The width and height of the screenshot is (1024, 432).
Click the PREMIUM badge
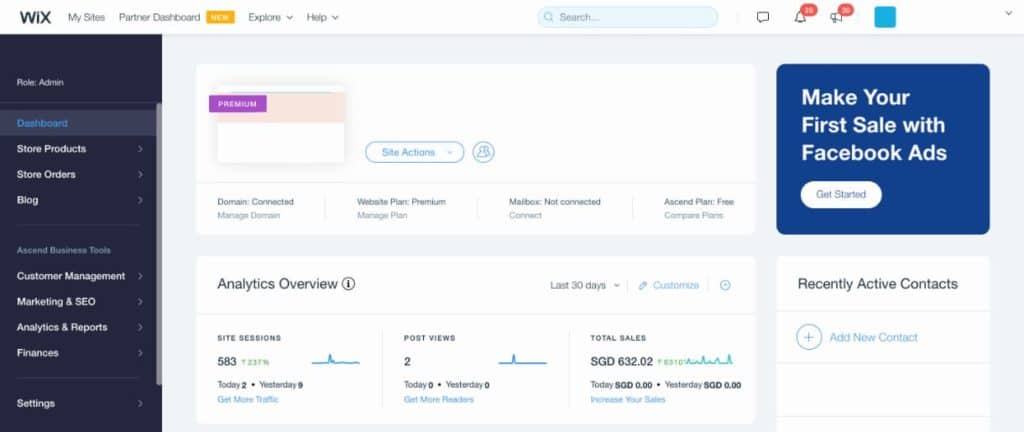click(238, 104)
